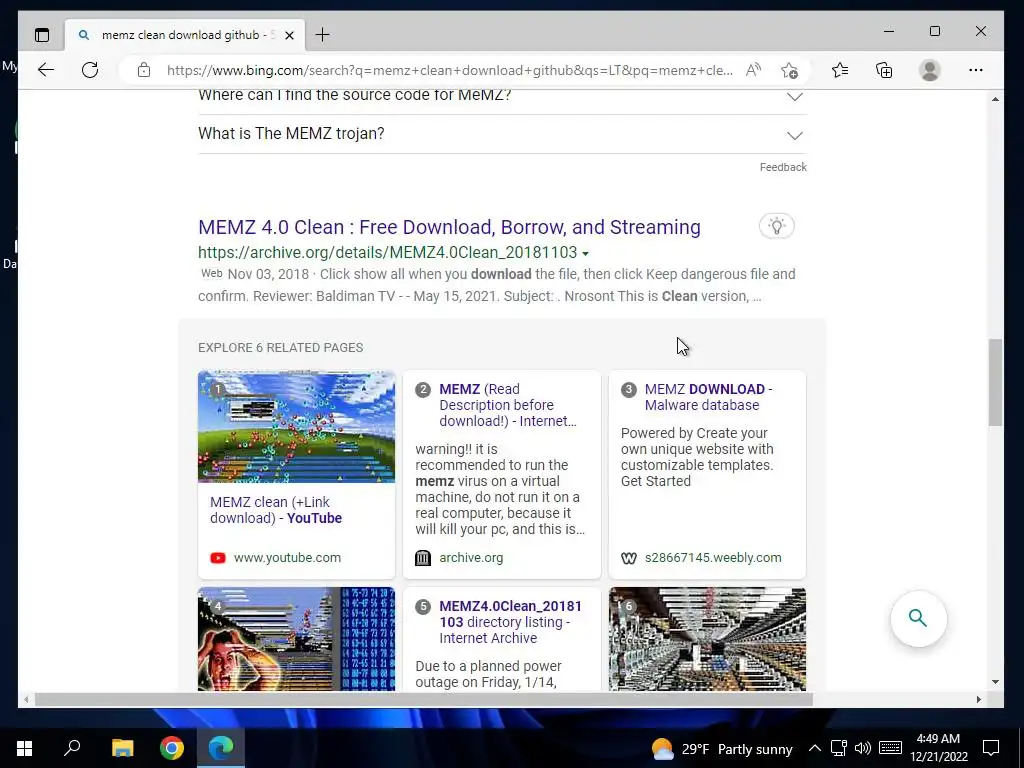Refresh the Bing search page
Image resolution: width=1024 pixels, height=768 pixels.
tap(90, 70)
